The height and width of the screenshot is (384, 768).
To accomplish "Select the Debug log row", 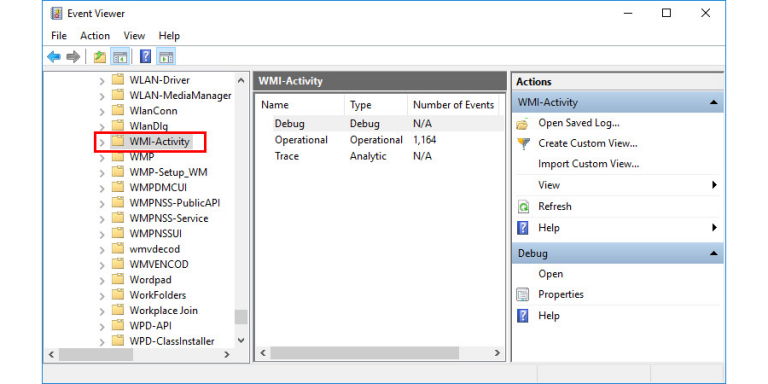I will (380, 124).
